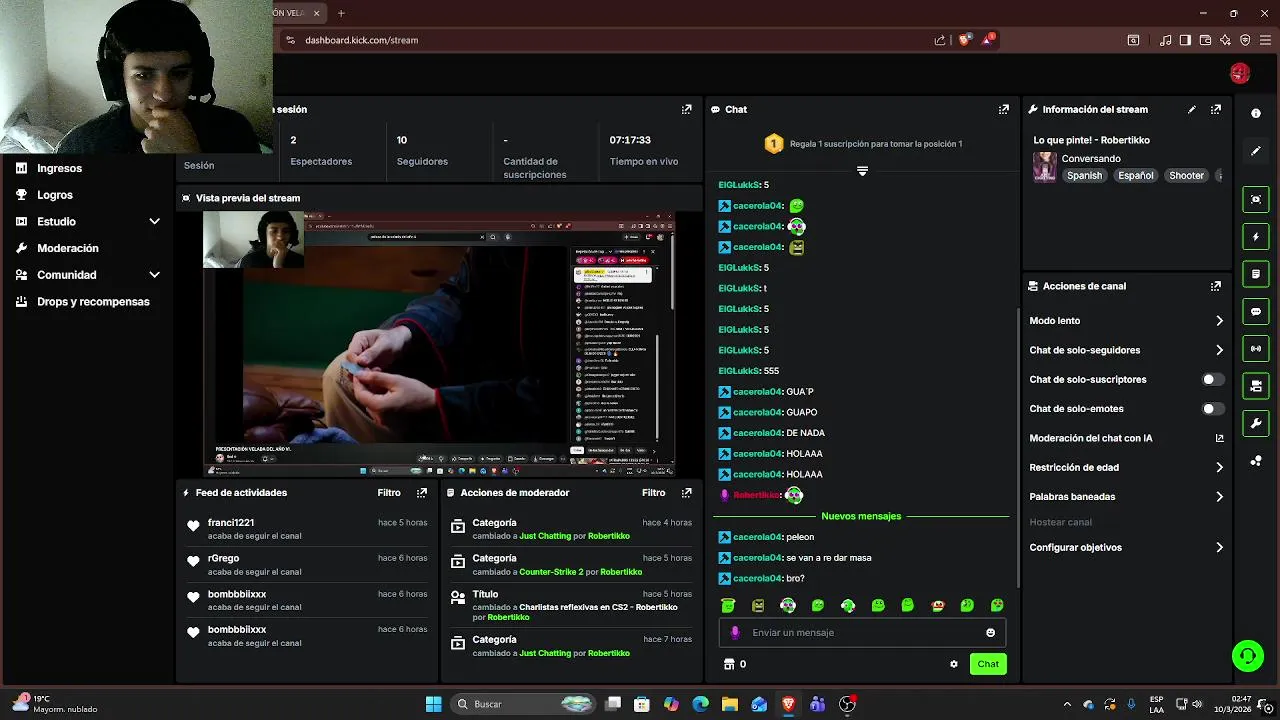Open the emoji picker in message box
The width and height of the screenshot is (1280, 720).
point(991,633)
